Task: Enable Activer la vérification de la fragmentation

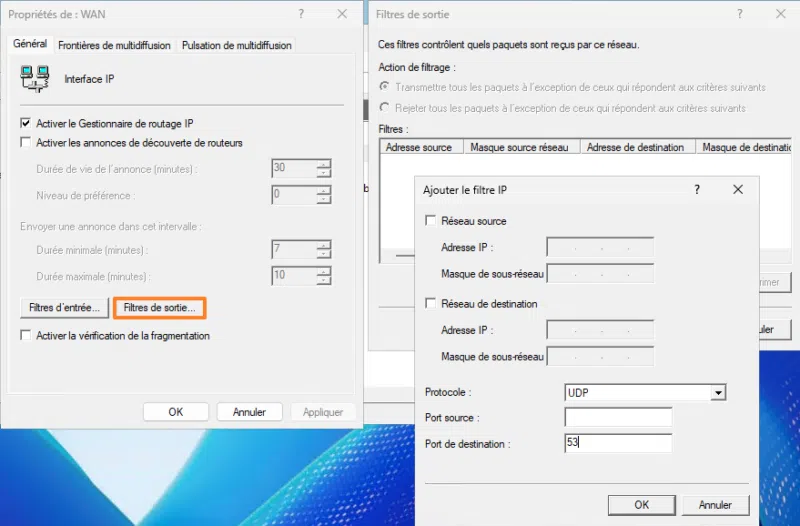Action: [26, 336]
